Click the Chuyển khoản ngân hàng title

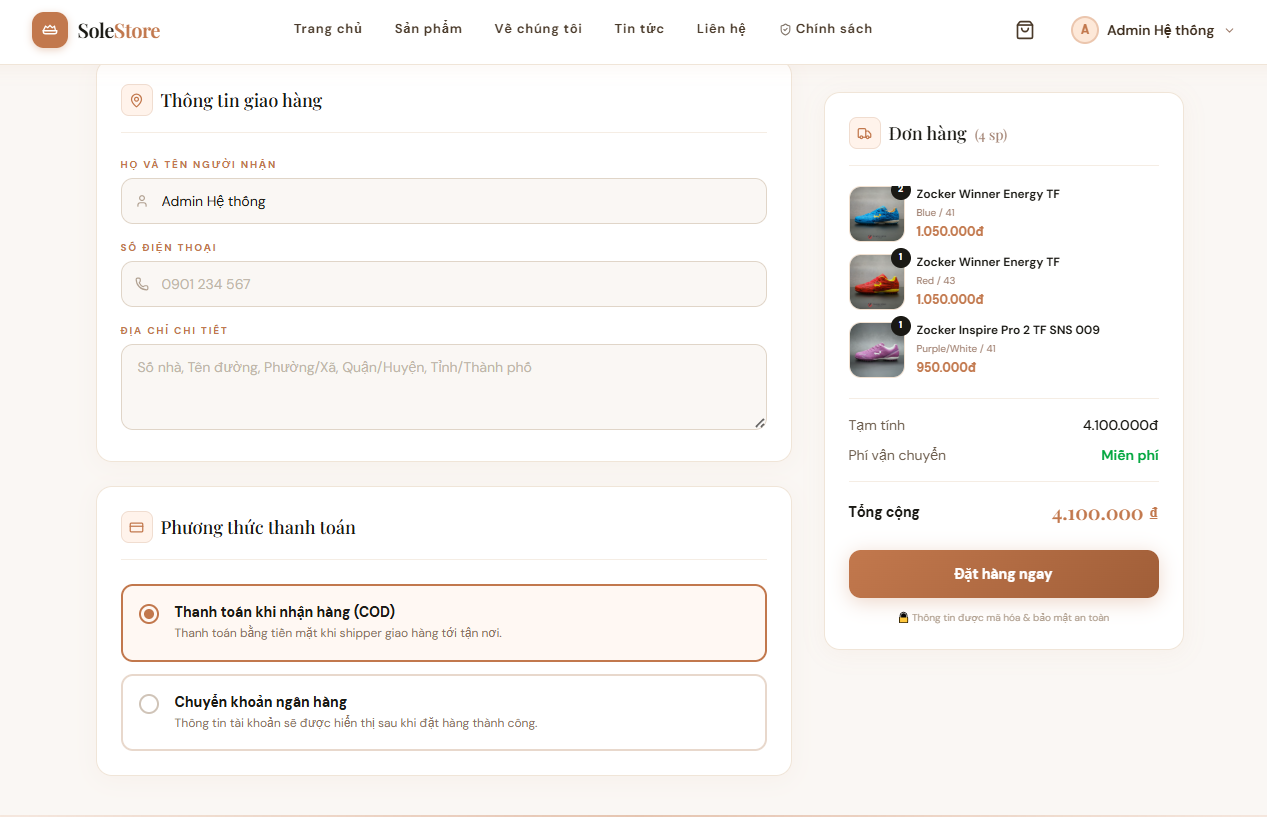pos(261,702)
